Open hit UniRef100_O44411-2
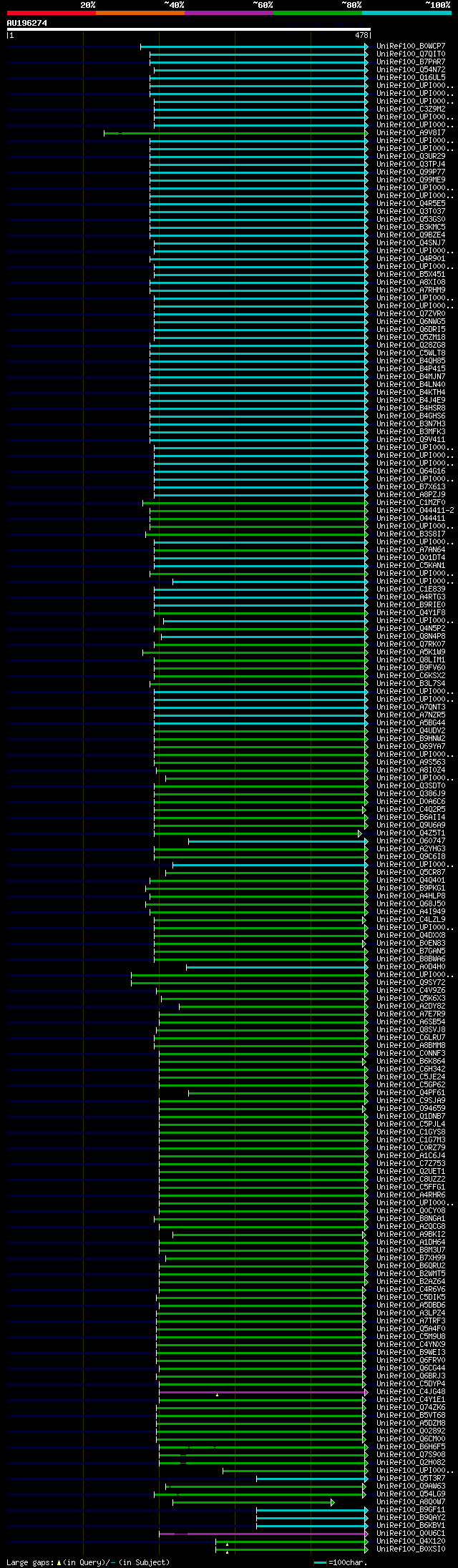 415,511
